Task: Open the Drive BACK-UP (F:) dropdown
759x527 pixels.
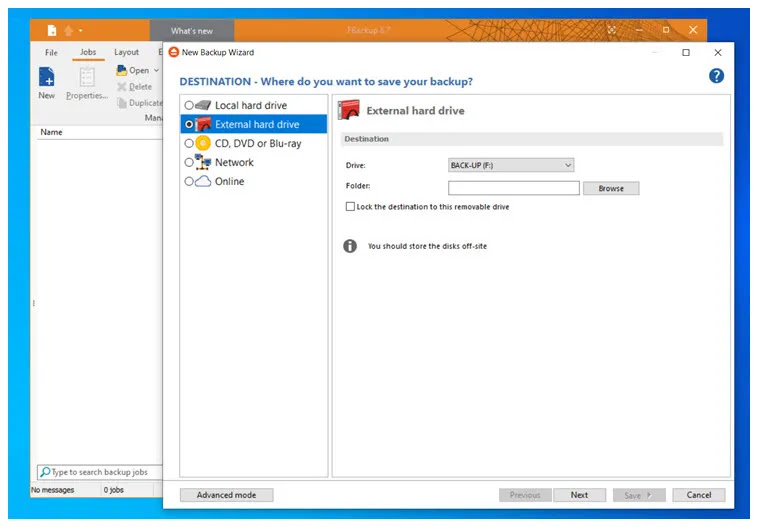Action: click(511, 165)
